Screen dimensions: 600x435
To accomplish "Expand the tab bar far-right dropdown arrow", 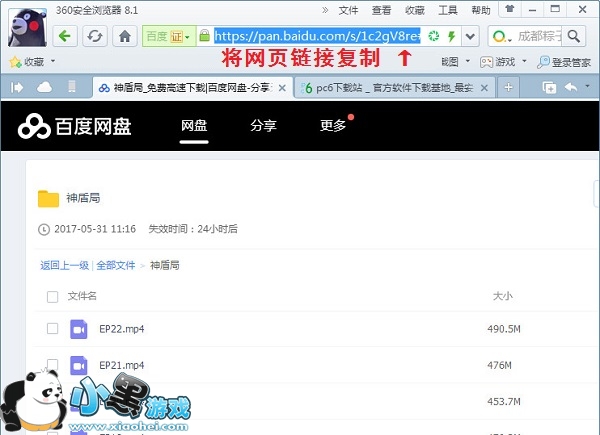I will [x=587, y=86].
